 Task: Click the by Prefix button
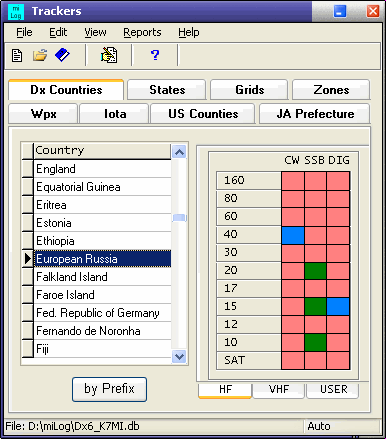pos(109,389)
